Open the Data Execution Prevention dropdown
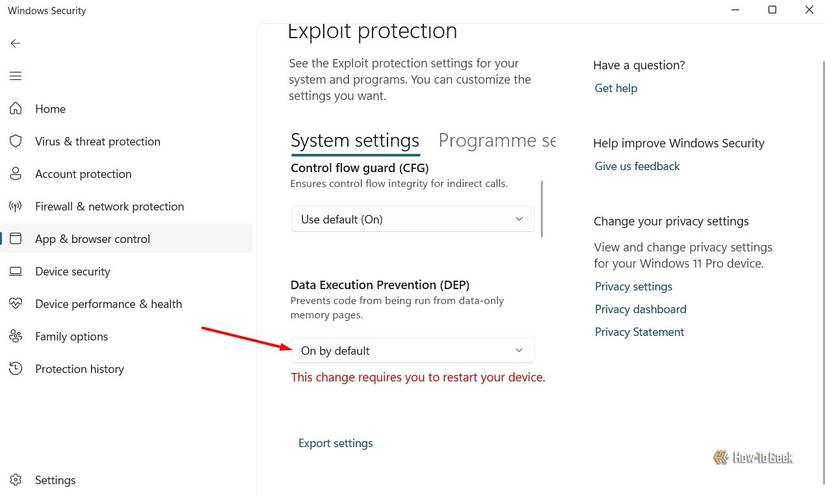The width and height of the screenshot is (825, 495). (412, 350)
